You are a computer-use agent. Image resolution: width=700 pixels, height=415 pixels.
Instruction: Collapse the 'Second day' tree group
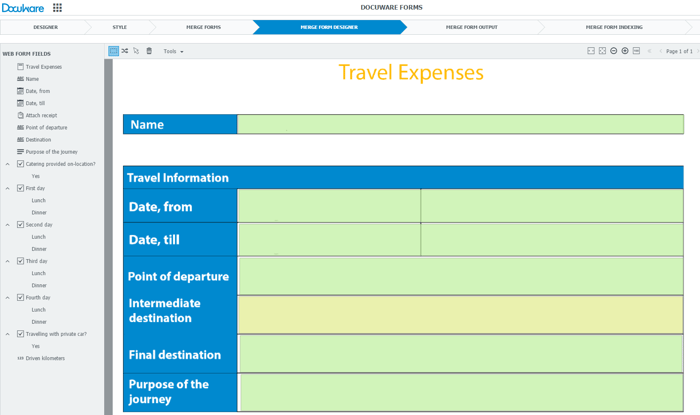coord(8,225)
